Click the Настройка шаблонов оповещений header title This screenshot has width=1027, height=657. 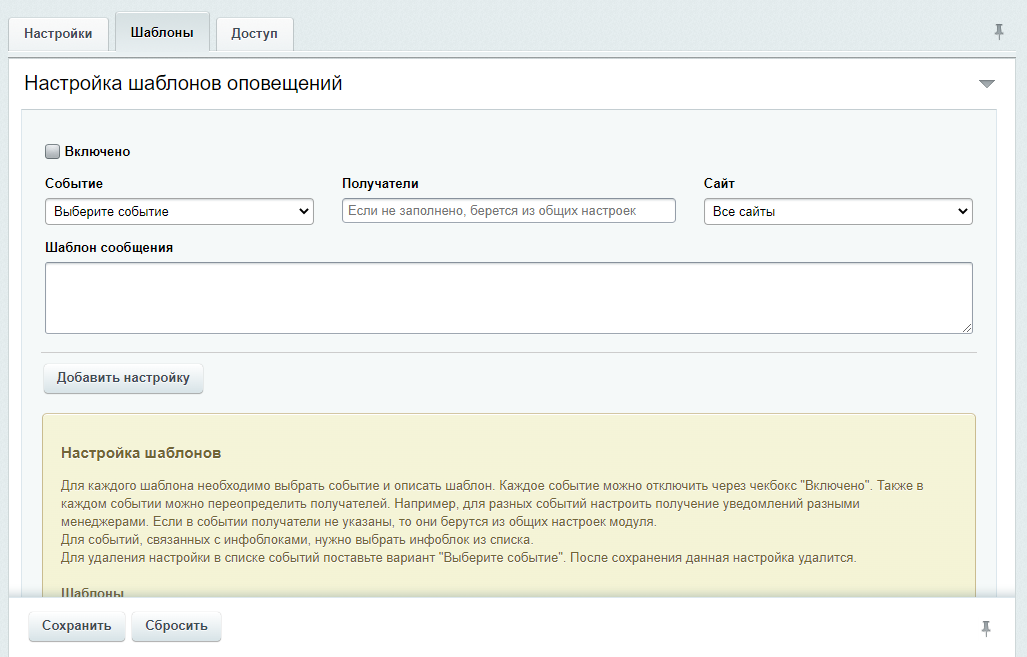183,84
